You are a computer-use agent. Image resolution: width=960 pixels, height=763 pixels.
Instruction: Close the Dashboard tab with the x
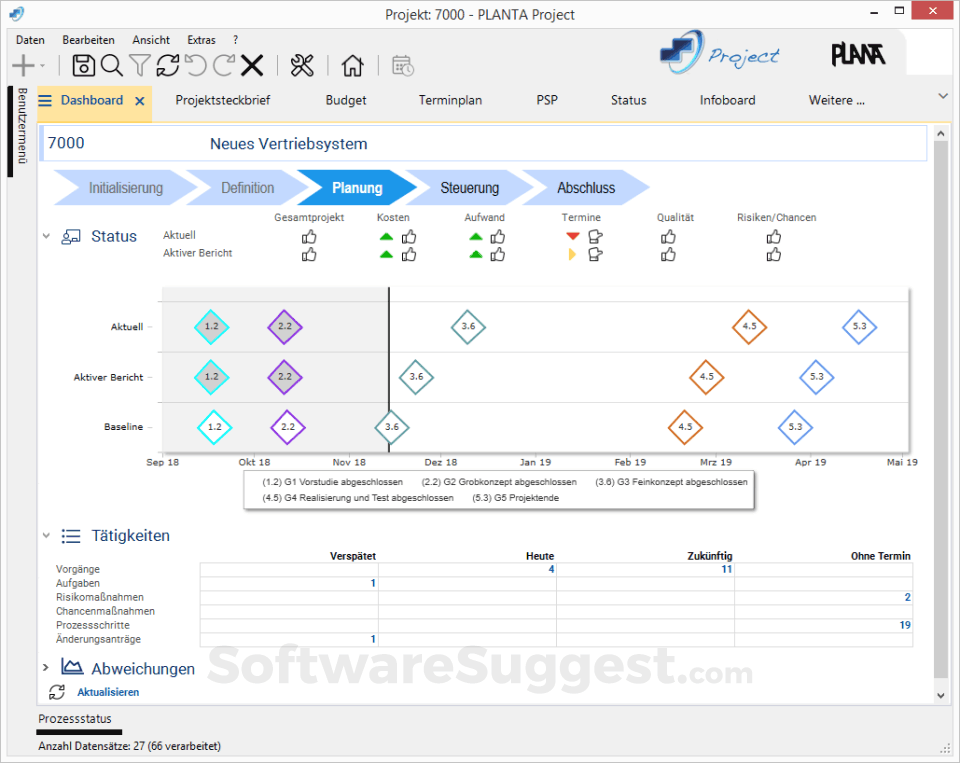tap(140, 101)
